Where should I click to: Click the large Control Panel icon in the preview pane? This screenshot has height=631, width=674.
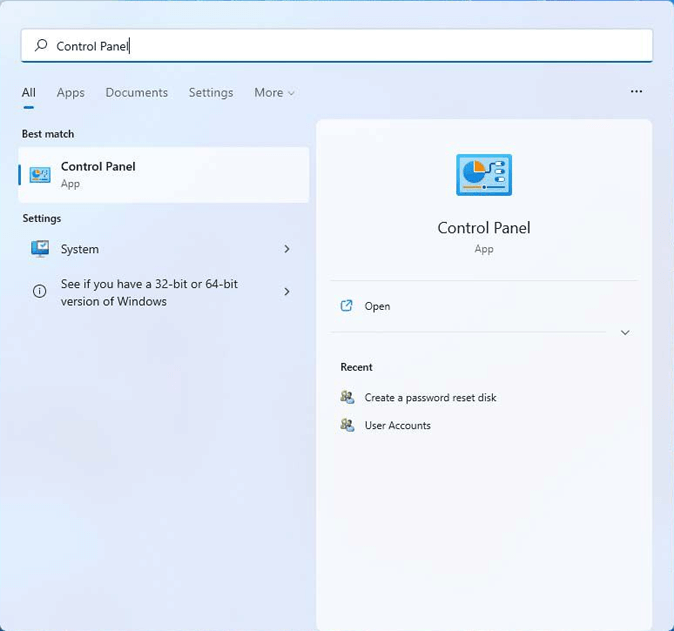(484, 176)
